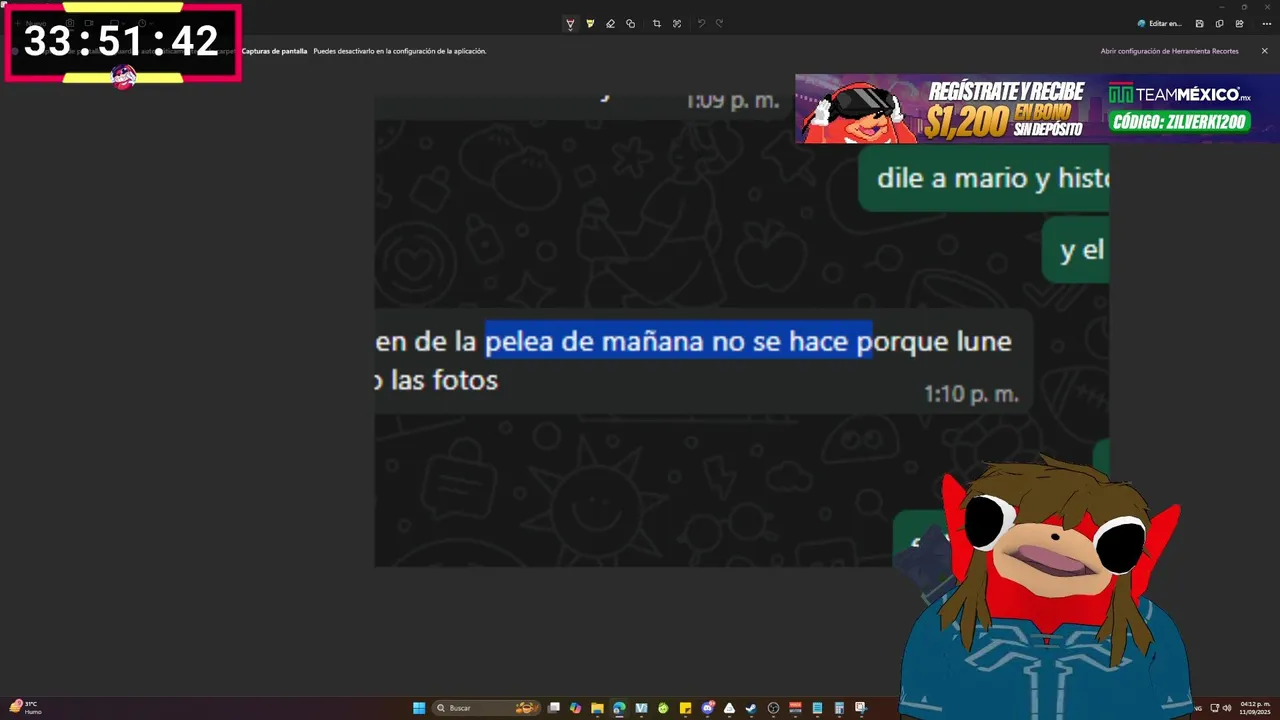Select the yellow highlighter tool

(x=590, y=24)
